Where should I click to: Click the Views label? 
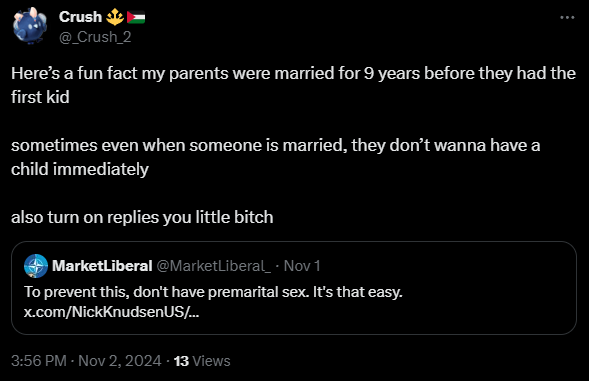tap(211, 361)
